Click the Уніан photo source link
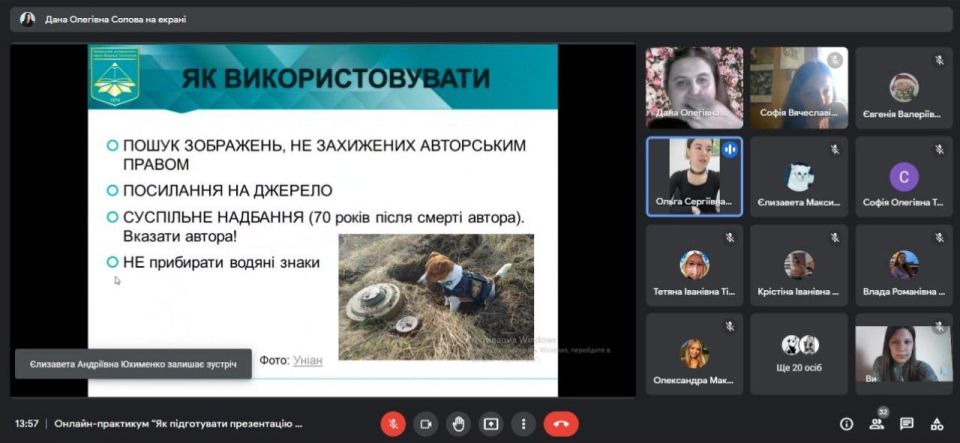This screenshot has width=960, height=443. (x=307, y=360)
